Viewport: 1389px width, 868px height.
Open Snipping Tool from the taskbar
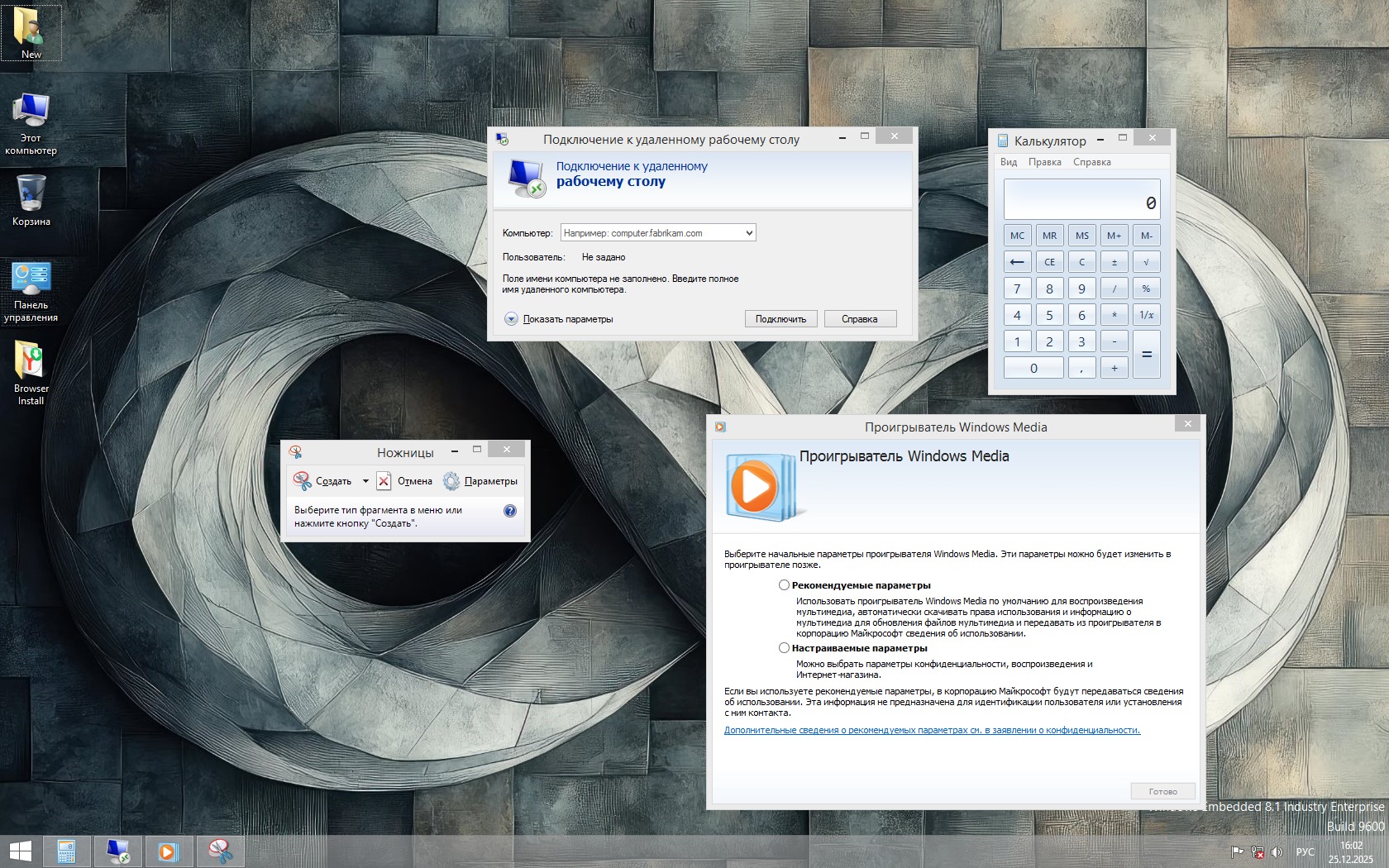click(x=220, y=851)
